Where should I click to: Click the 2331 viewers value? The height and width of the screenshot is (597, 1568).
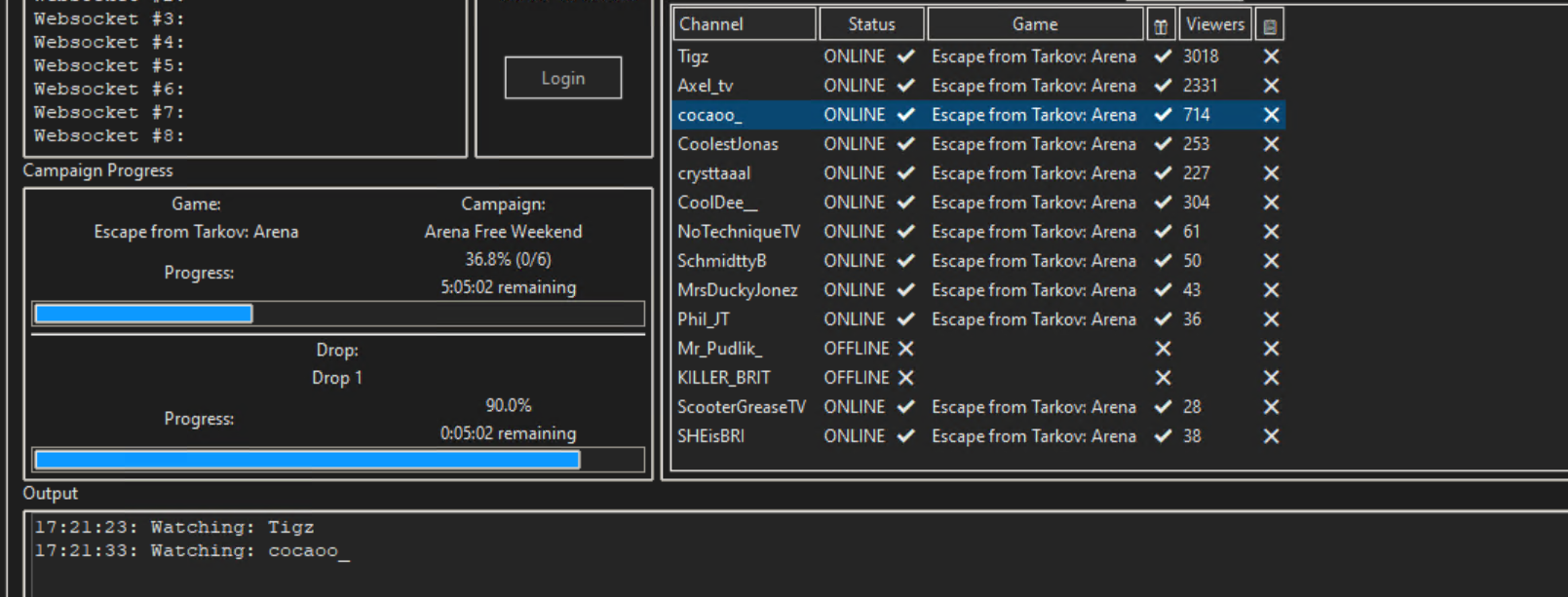(x=1201, y=86)
